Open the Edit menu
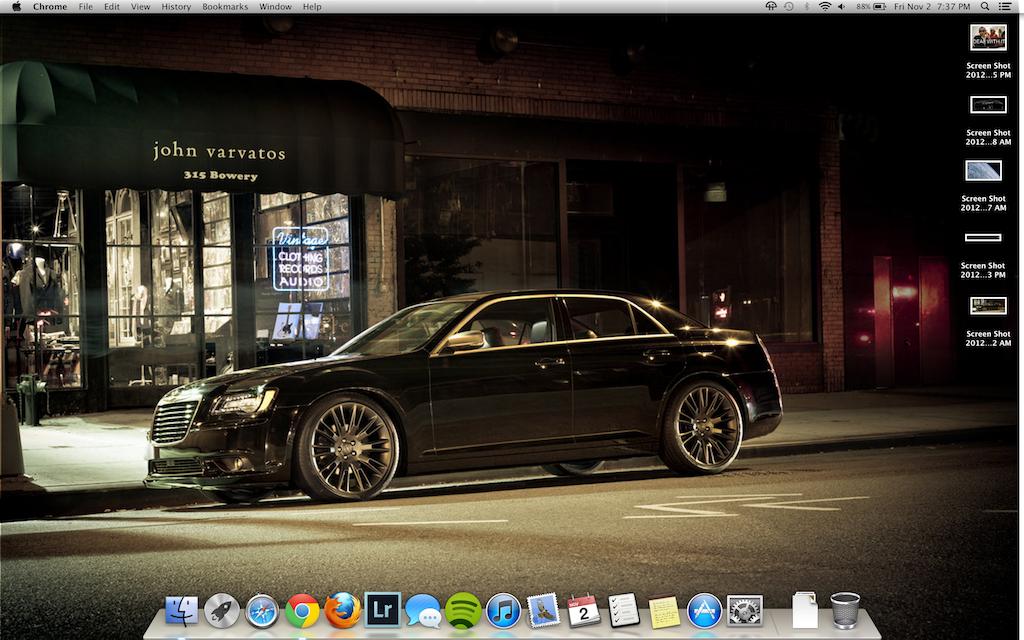Screen dimensions: 1024x640 click(112, 7)
